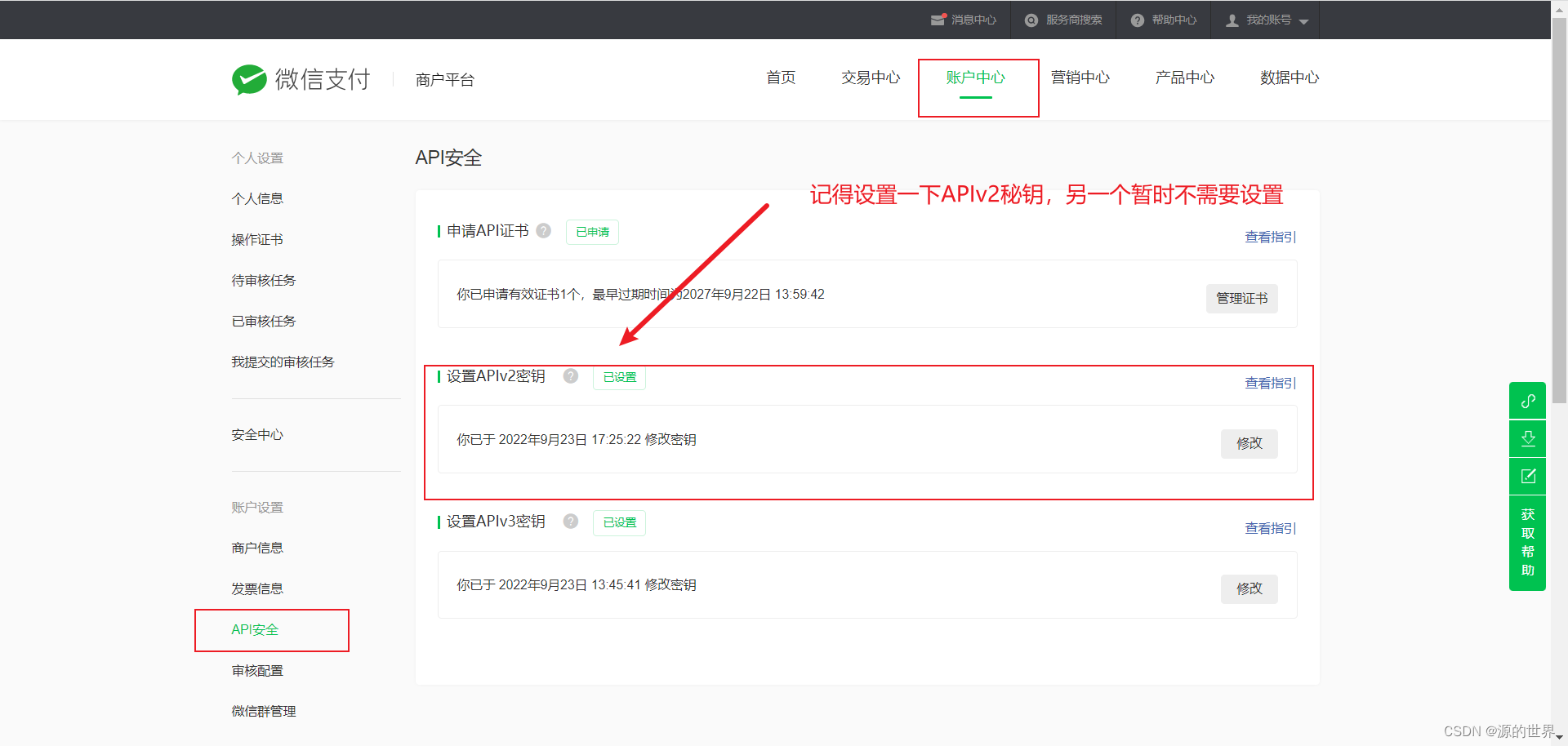Click the 商户平台 header text
Viewport: 1568px width, 746px height.
click(444, 80)
